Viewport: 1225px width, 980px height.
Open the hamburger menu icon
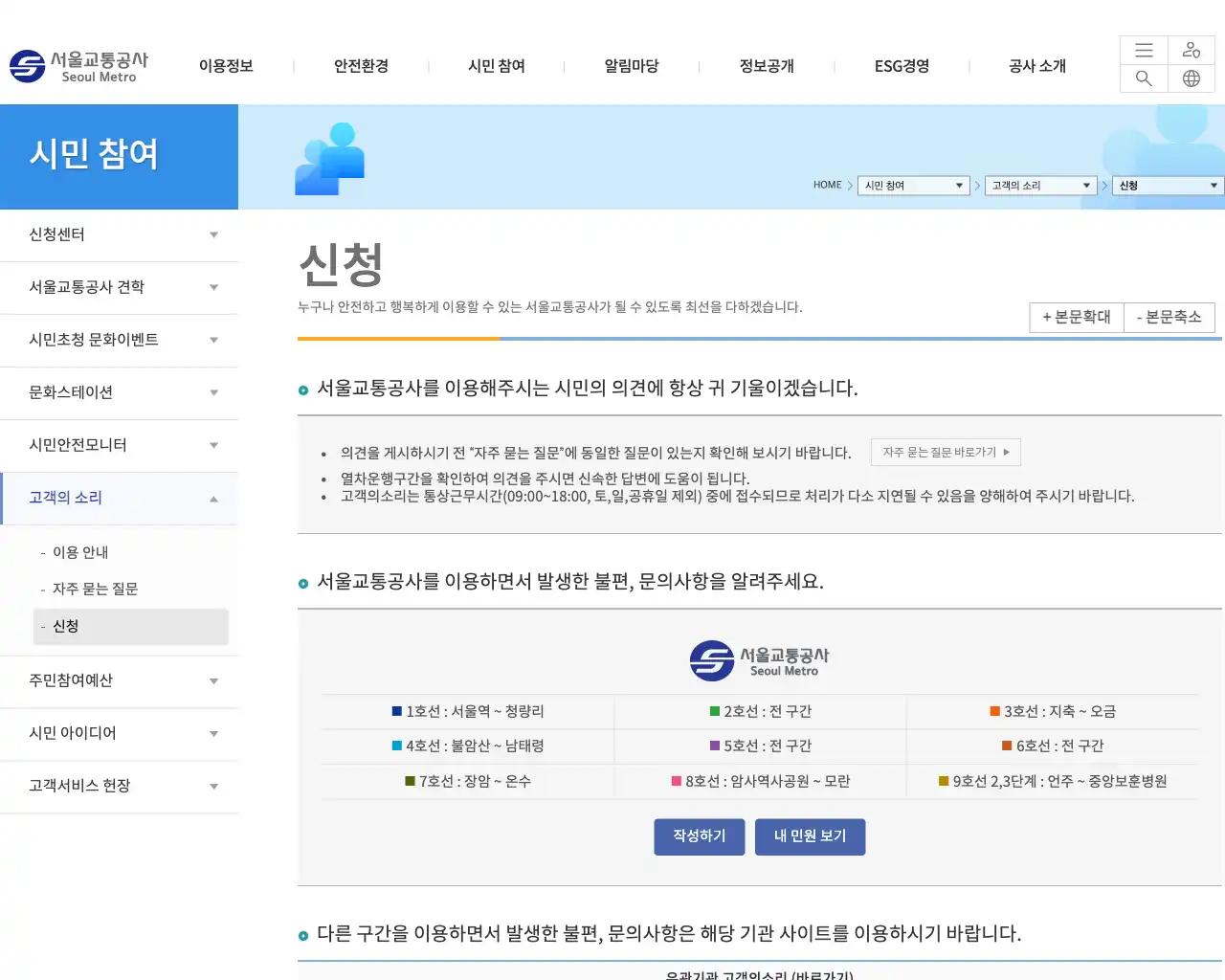pyautogui.click(x=1144, y=51)
